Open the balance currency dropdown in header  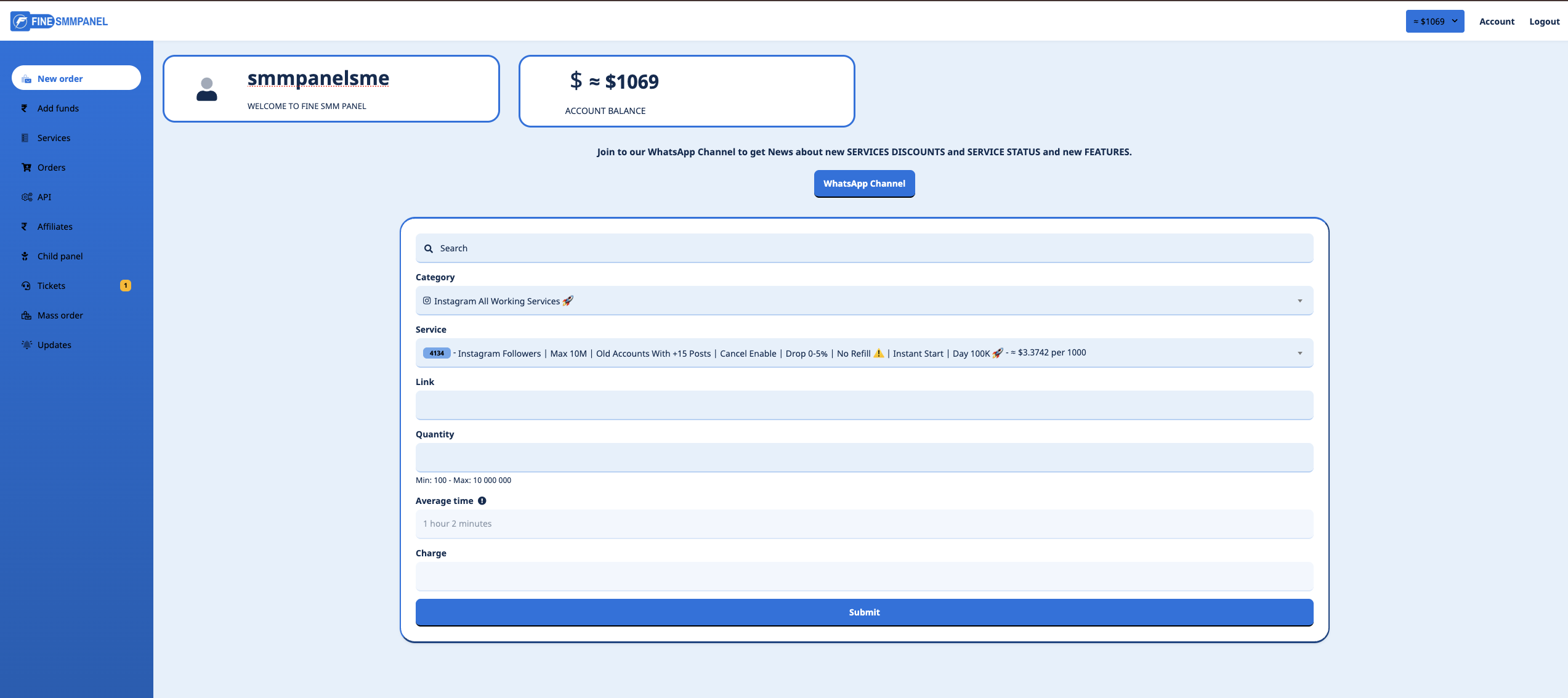click(1434, 22)
